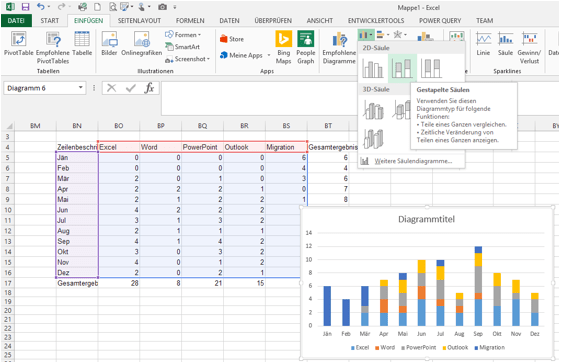Screen dimensions: 561x362
Task: Open the Name Box dropdown
Action: (81, 88)
